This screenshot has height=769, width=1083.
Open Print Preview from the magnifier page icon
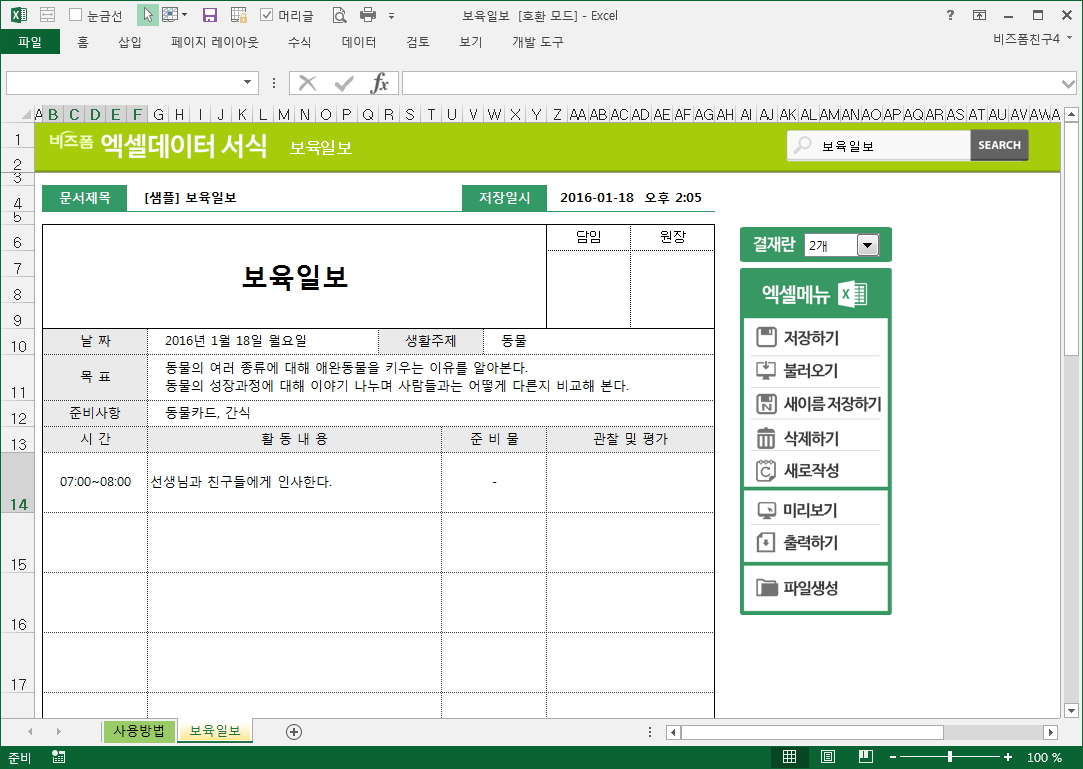(x=339, y=15)
